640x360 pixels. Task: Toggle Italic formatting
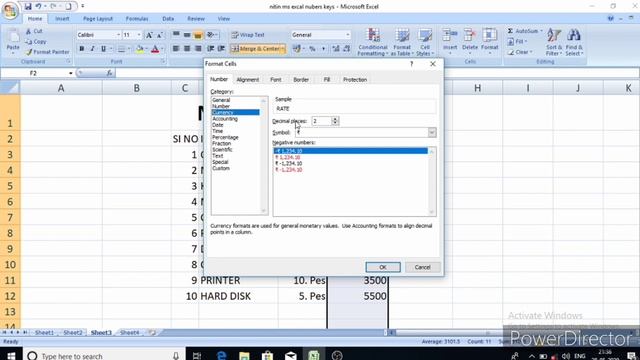(92, 49)
